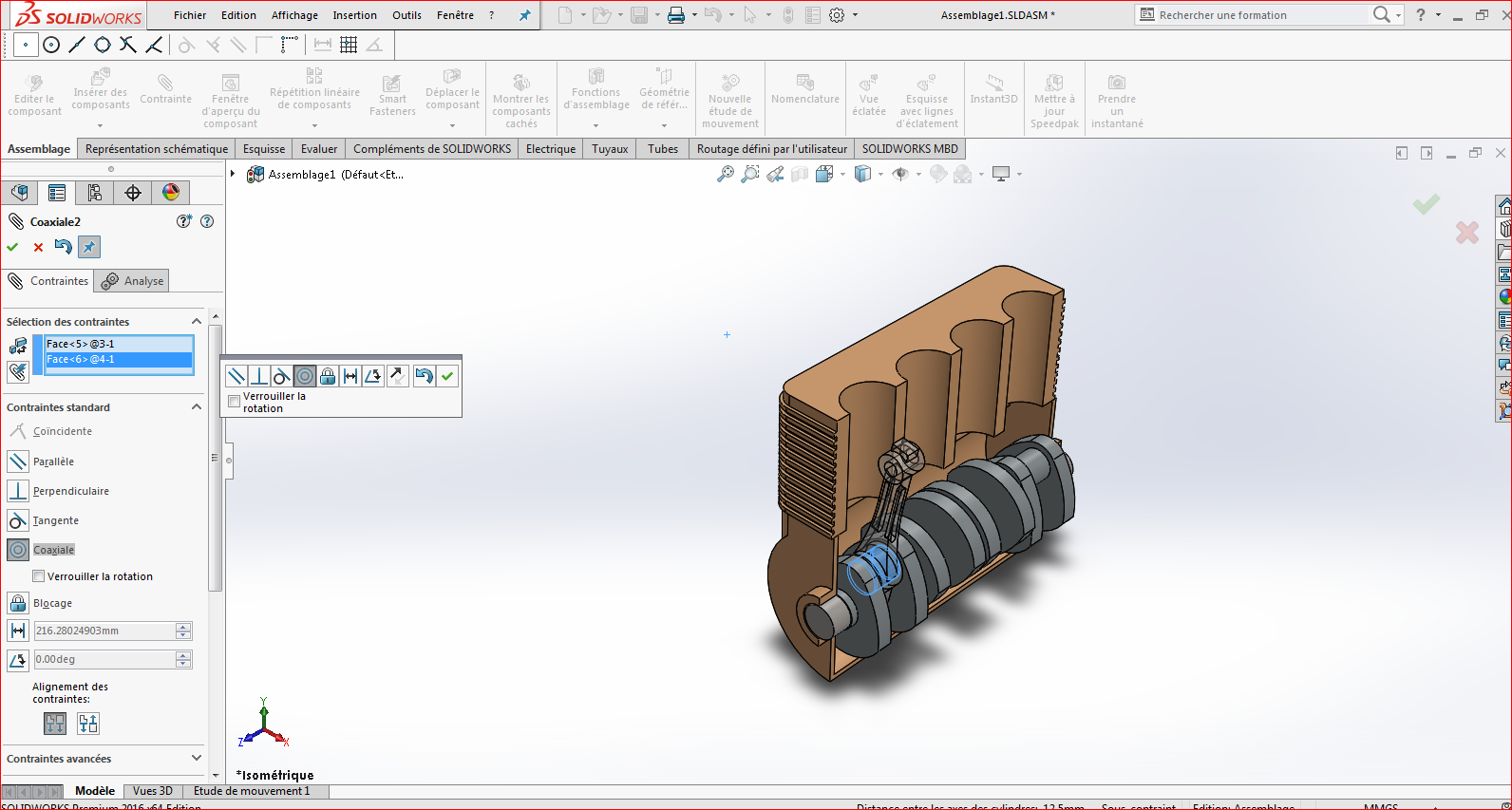Toggle the Parallèle standard mate
This screenshot has height=810, width=1512.
click(x=18, y=462)
